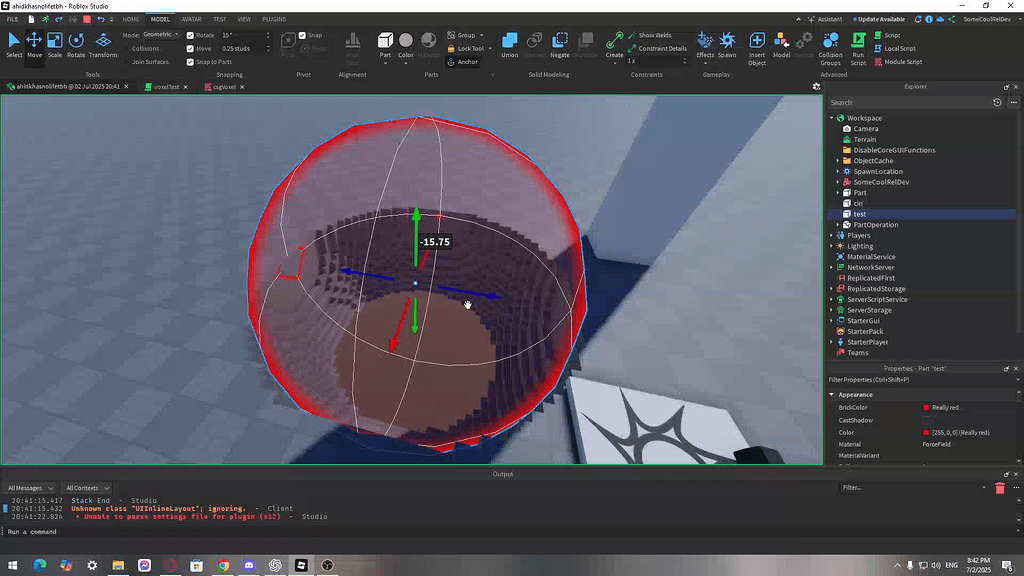Toggle Snap to Parts snapping
This screenshot has height=576, width=1024.
pos(190,61)
